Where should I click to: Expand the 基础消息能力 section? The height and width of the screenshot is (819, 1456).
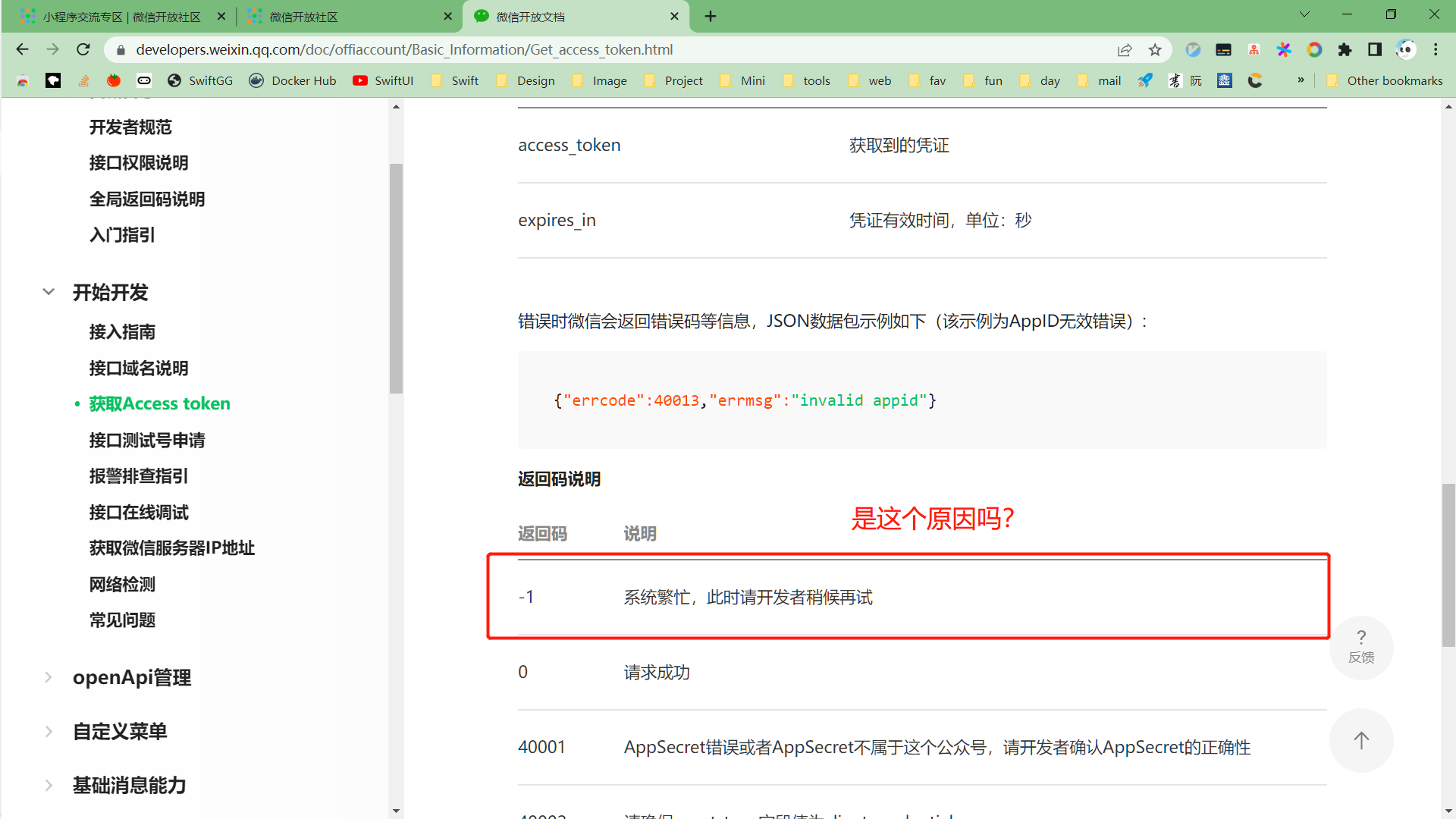tap(49, 785)
